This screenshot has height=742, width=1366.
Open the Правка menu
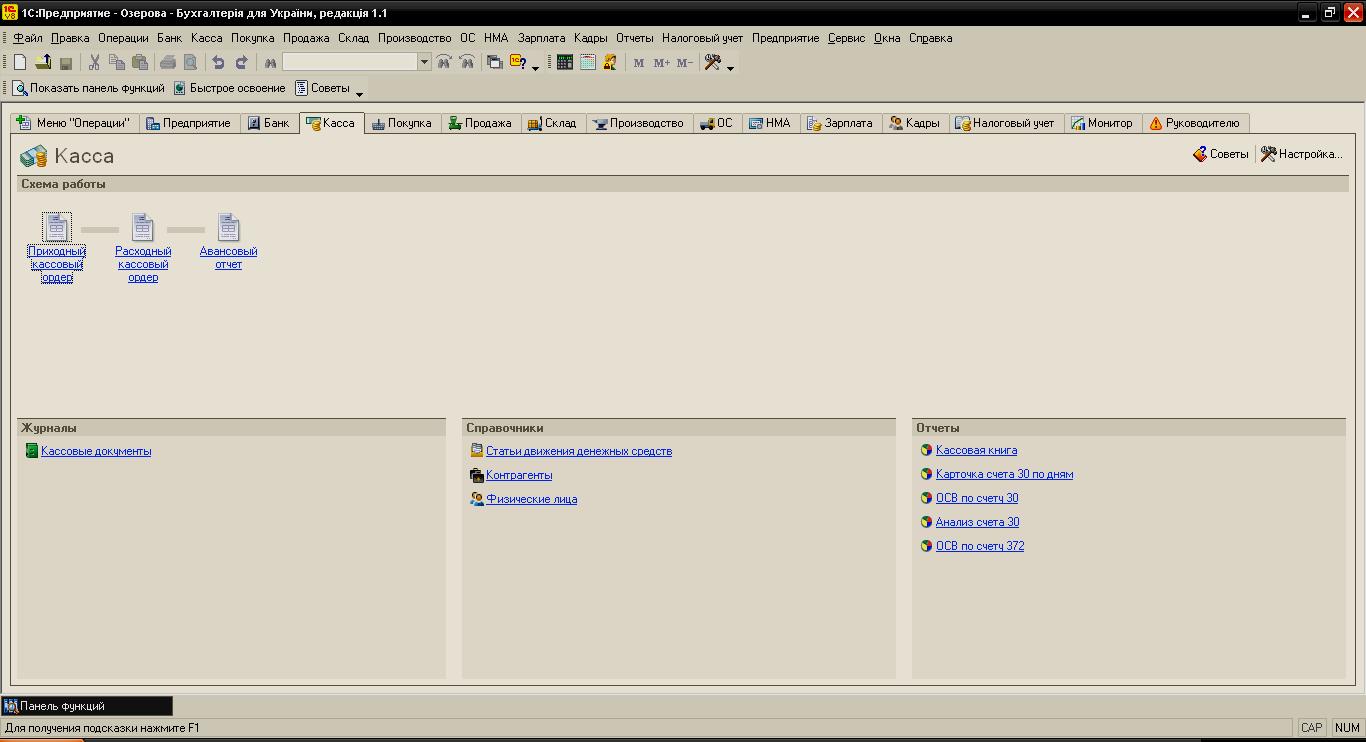[70, 38]
